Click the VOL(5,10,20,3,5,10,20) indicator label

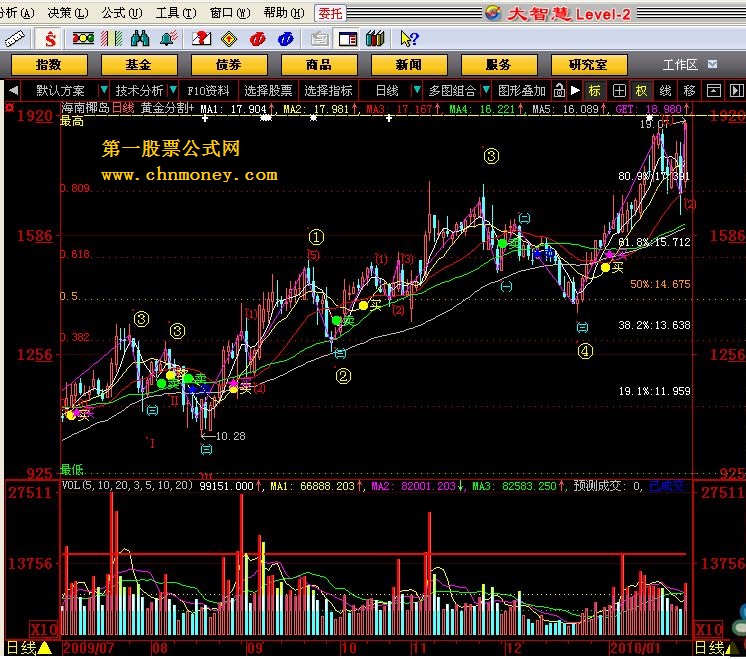pos(128,485)
